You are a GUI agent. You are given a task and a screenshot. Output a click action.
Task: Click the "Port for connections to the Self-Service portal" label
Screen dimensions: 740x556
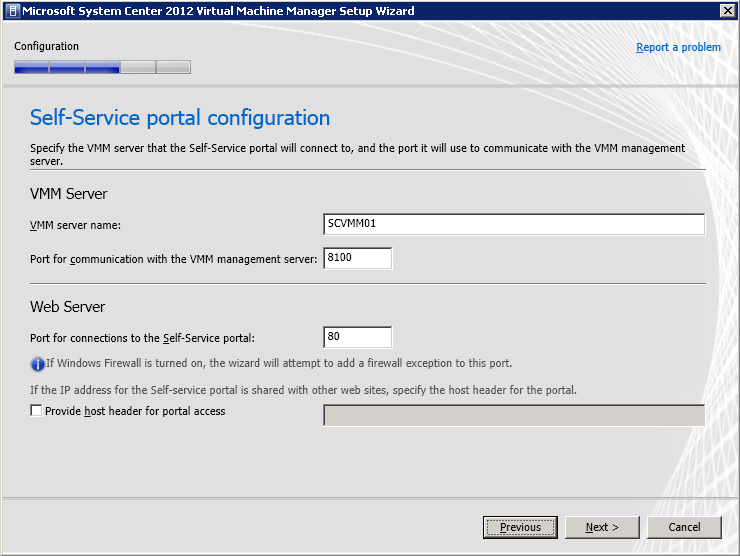tap(149, 338)
